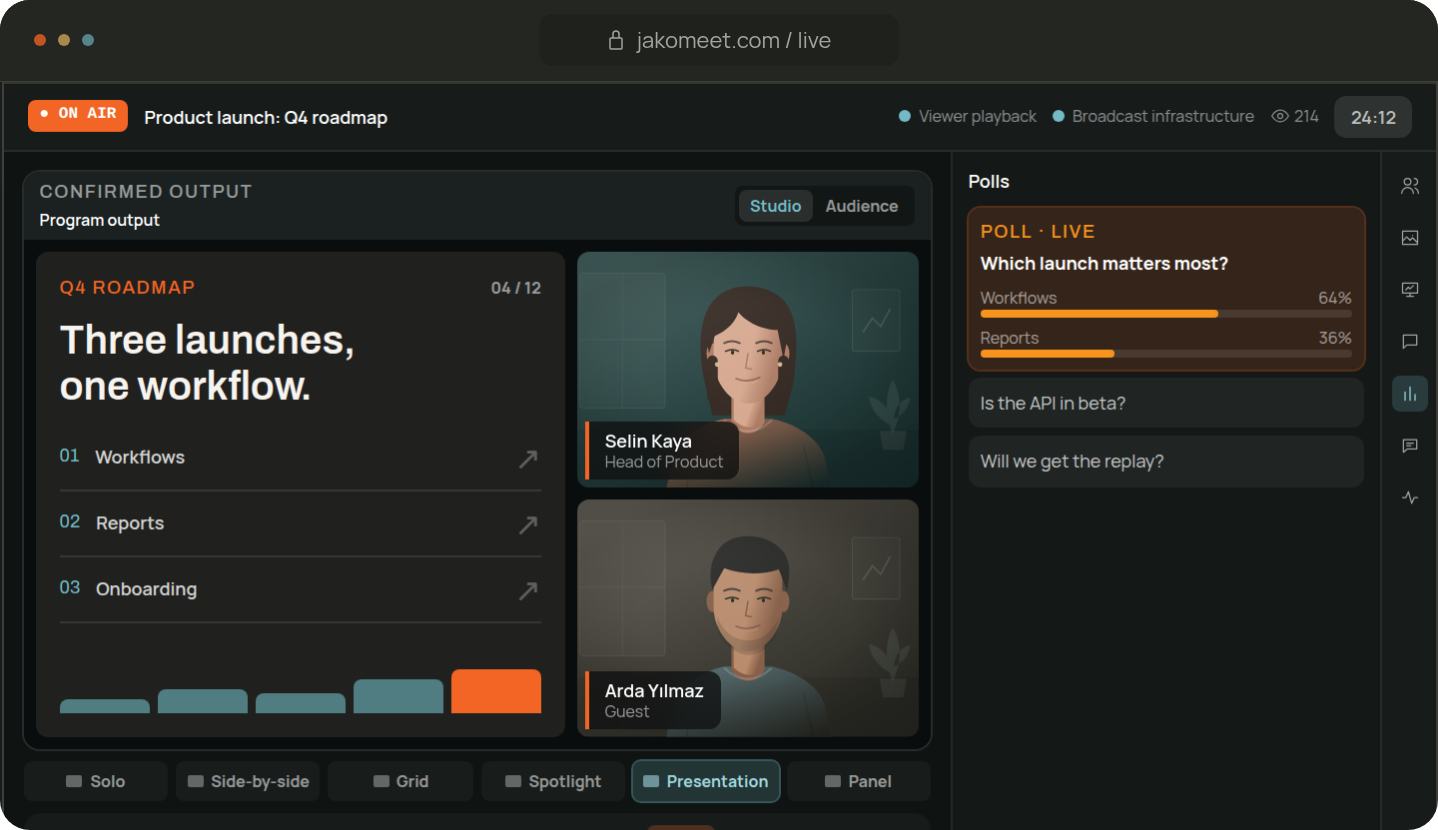Click the Viewer playback status dot

tap(905, 116)
